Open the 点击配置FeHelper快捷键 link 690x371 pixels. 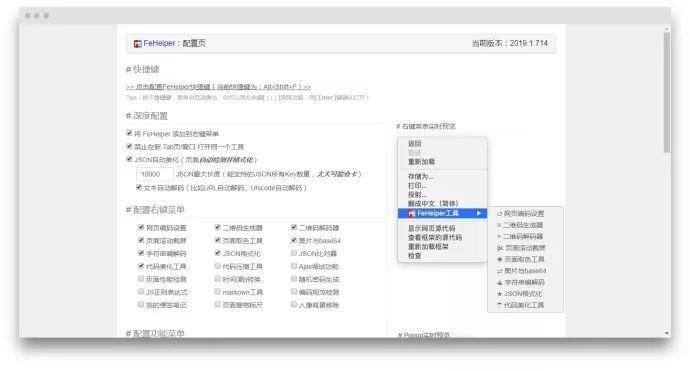pos(218,87)
